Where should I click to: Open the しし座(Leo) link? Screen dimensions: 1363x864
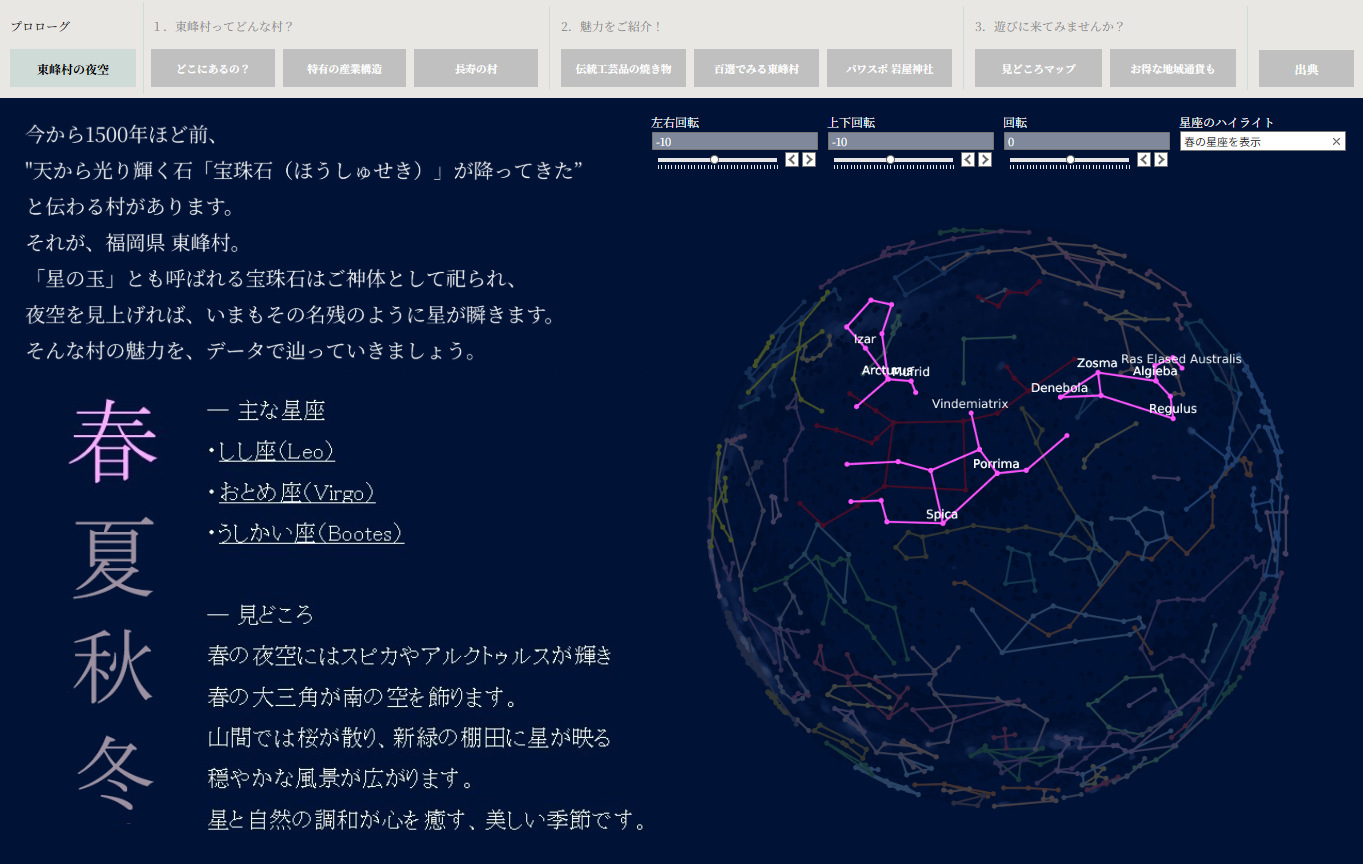276,452
